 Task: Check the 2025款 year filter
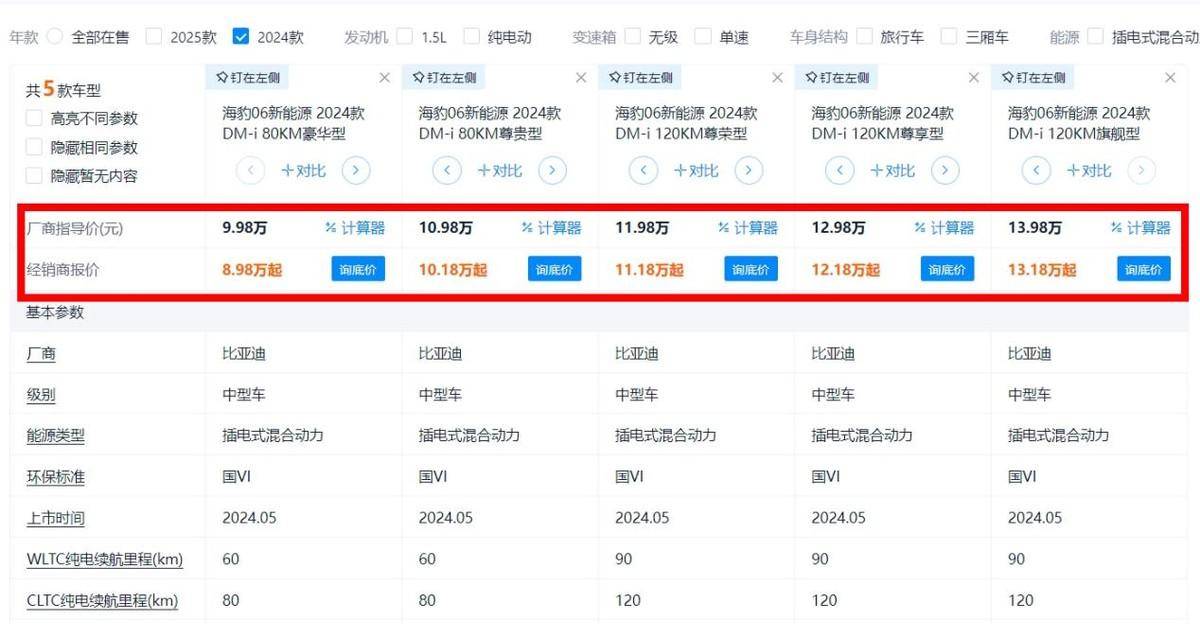(153, 37)
